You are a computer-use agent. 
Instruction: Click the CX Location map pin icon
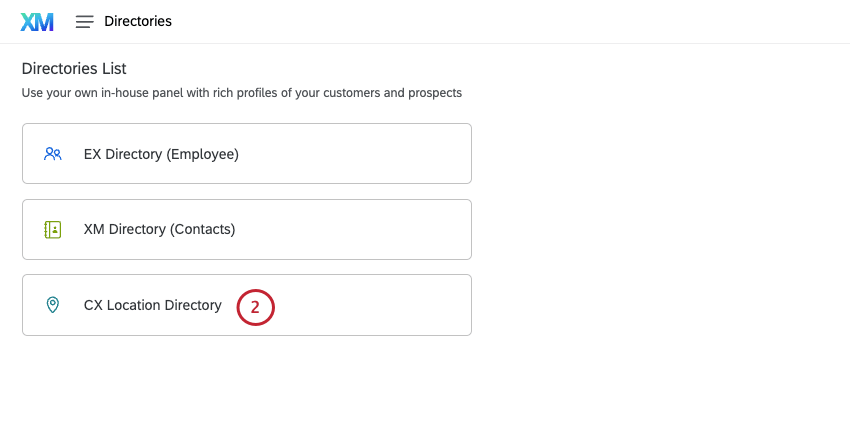53,305
